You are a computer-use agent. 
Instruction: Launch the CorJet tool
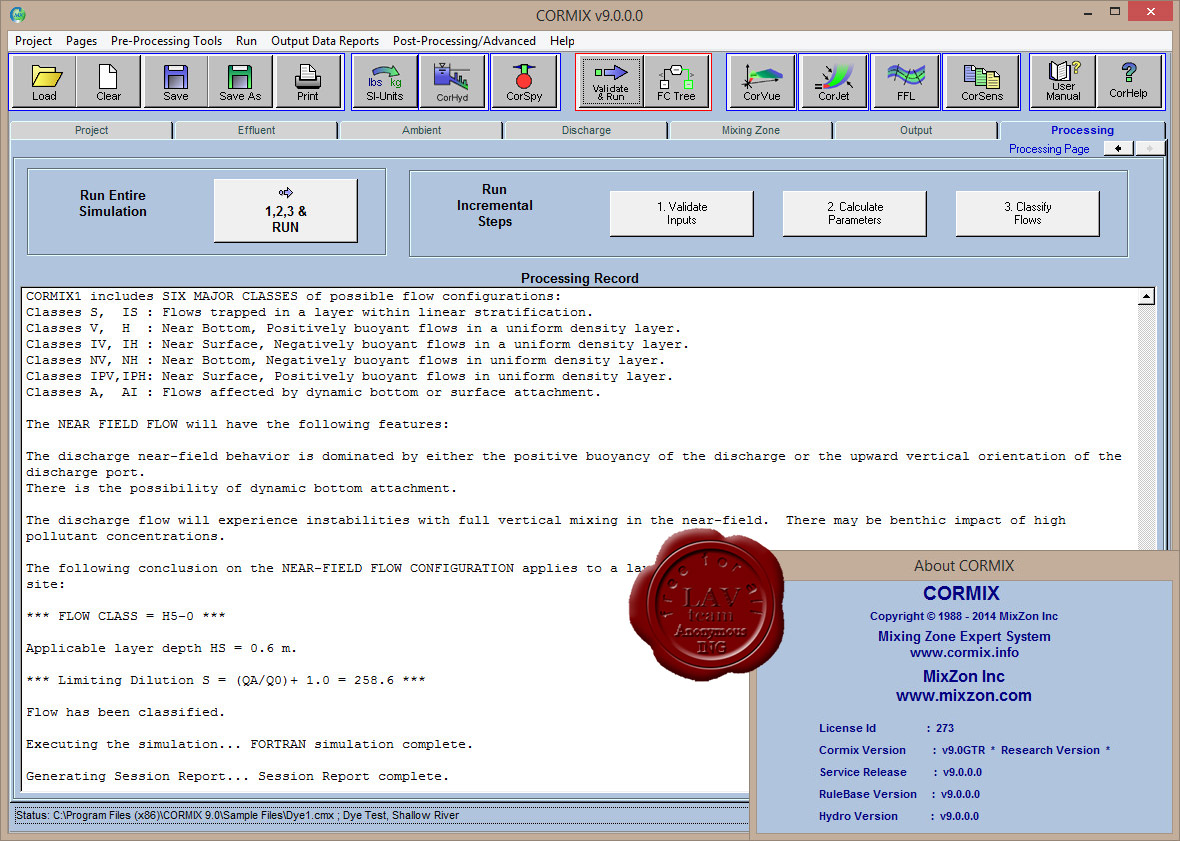834,81
